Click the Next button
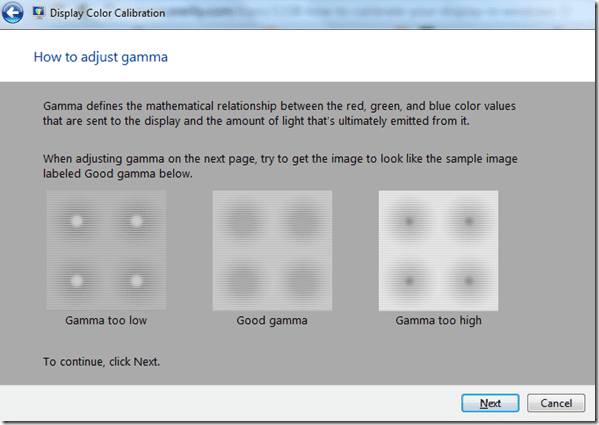Screen dimensions: 599x425 click(x=490, y=403)
